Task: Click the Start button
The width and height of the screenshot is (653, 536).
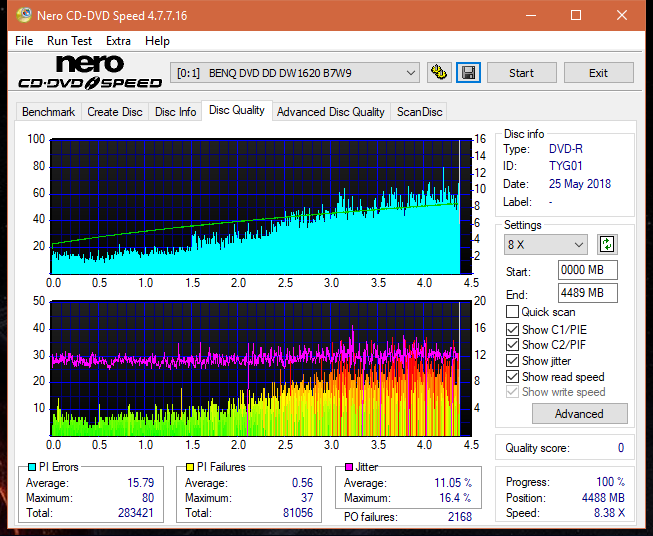Action: coord(521,73)
